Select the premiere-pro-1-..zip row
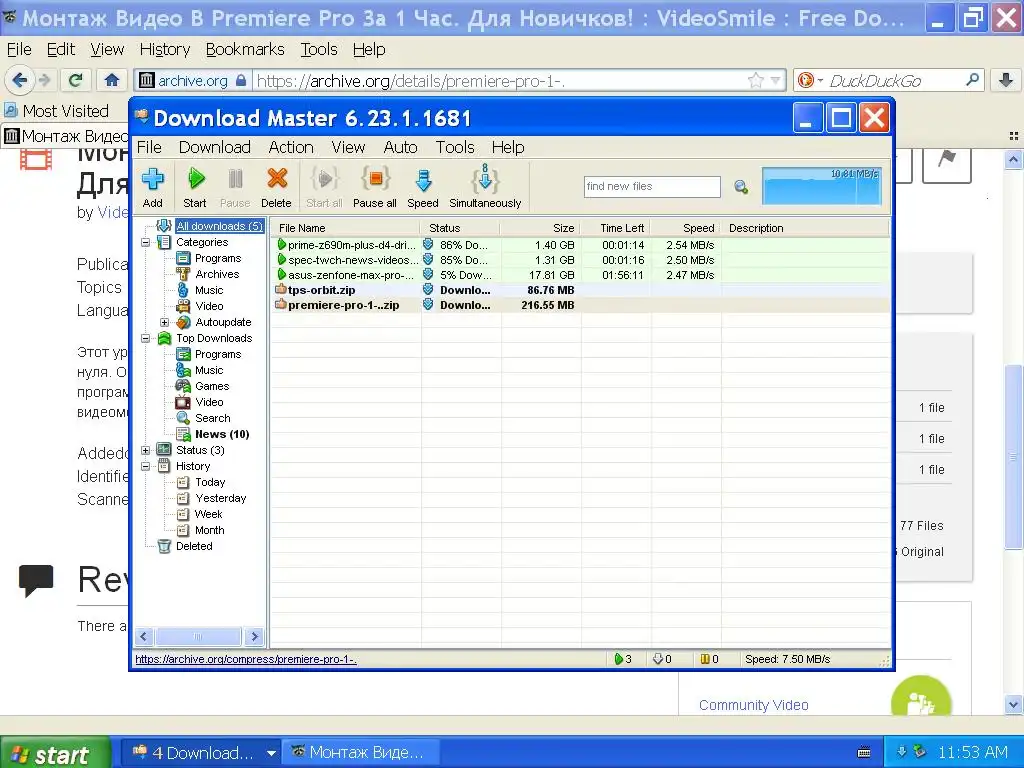 pyautogui.click(x=580, y=305)
